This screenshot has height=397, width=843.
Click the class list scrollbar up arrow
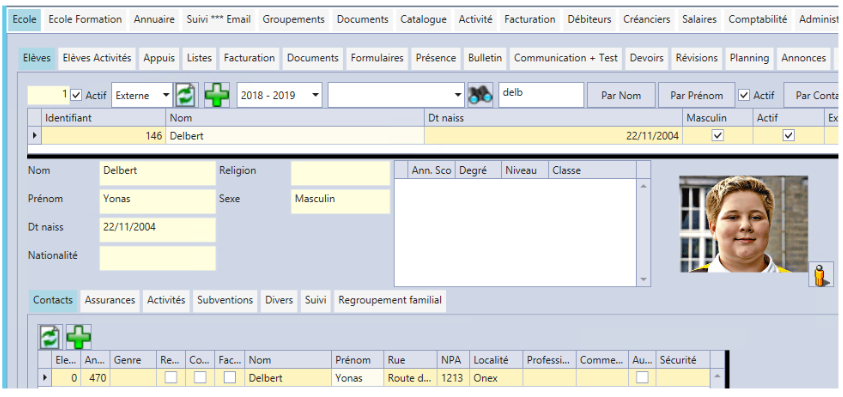[644, 186]
